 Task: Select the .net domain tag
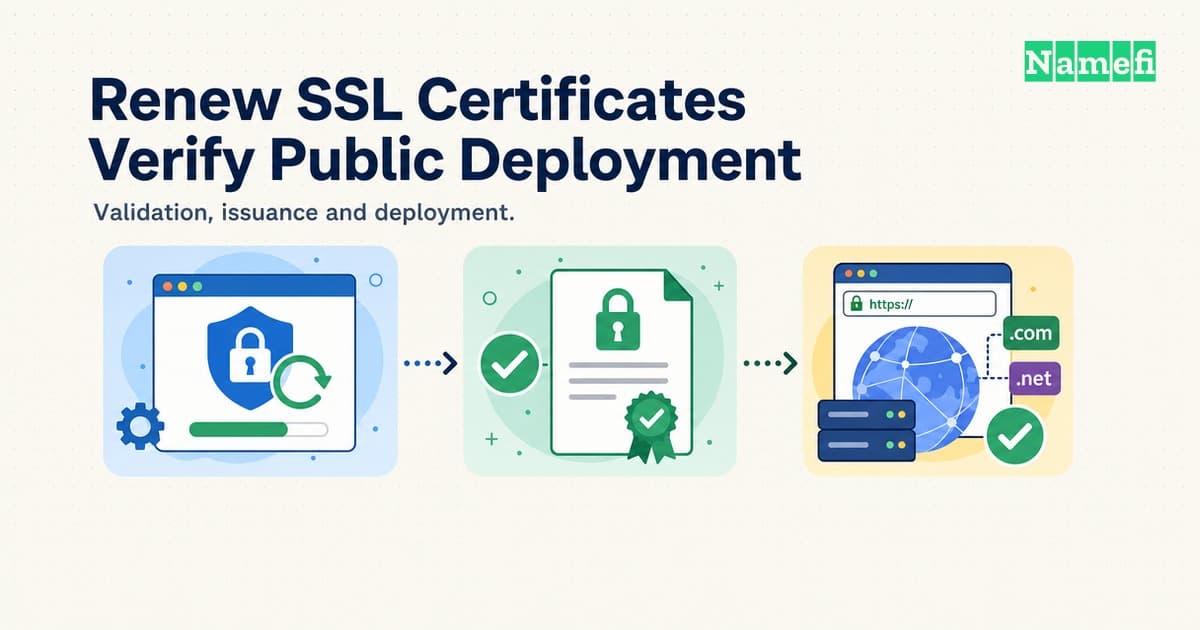click(1034, 379)
